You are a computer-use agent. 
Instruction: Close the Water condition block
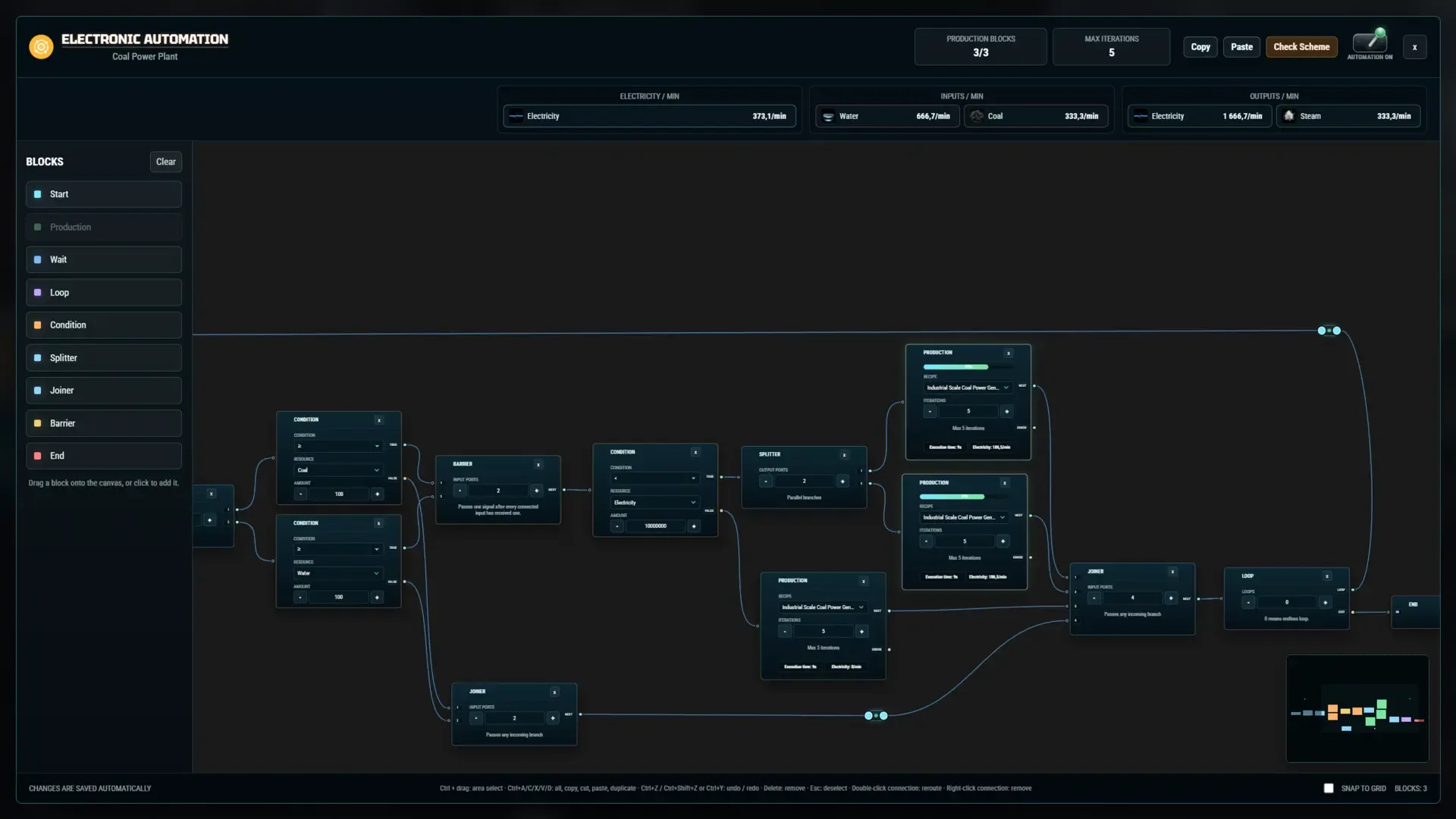[378, 523]
